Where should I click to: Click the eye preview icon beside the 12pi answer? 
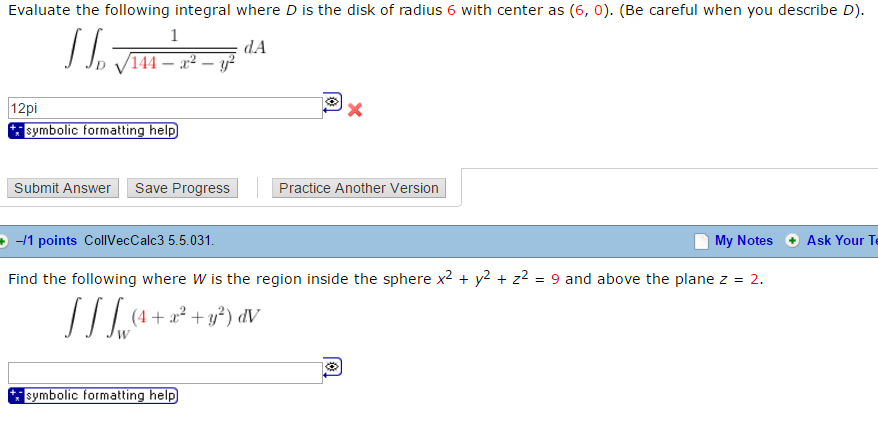pyautogui.click(x=332, y=102)
